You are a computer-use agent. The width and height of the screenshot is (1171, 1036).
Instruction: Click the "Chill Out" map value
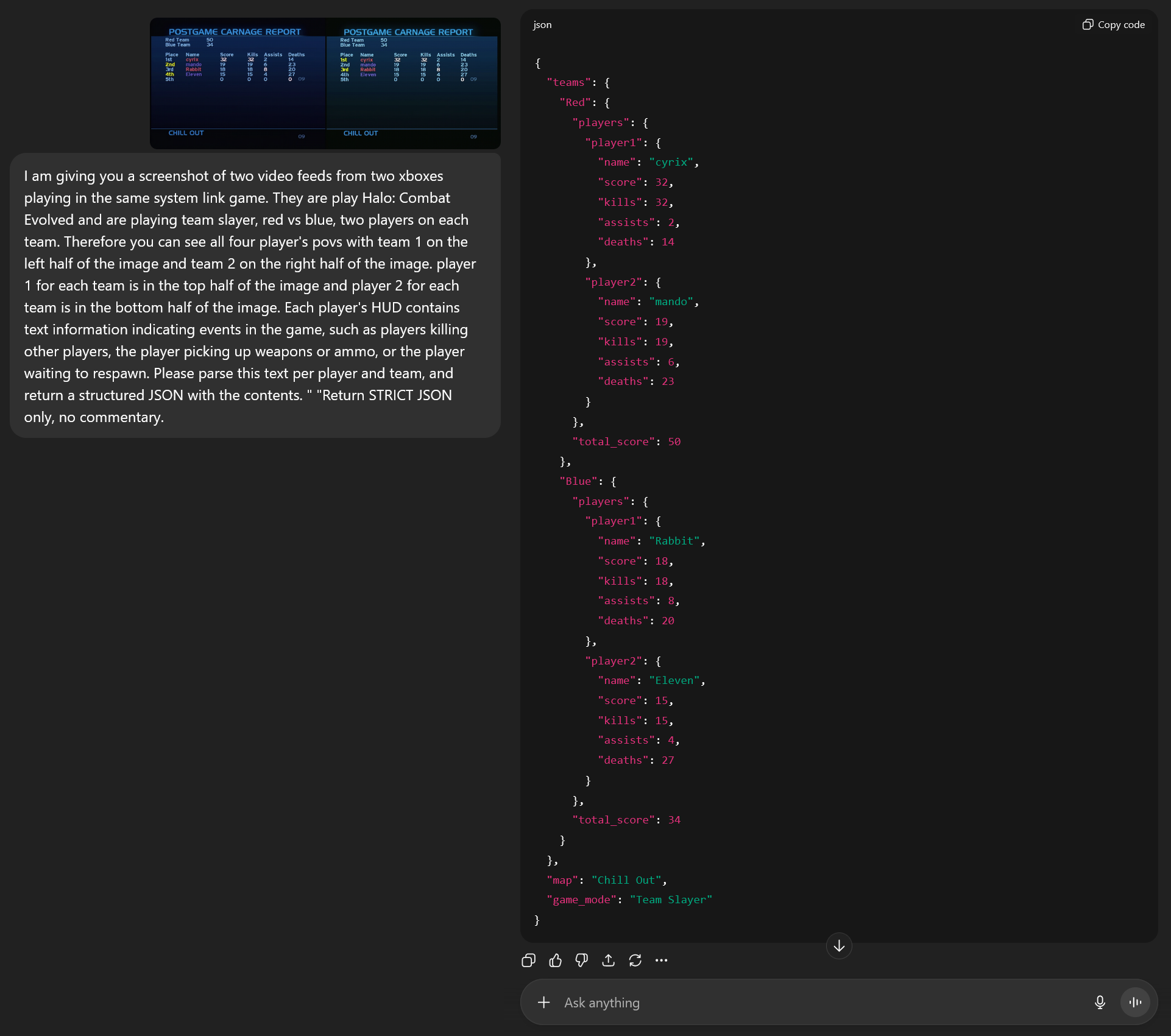(626, 880)
